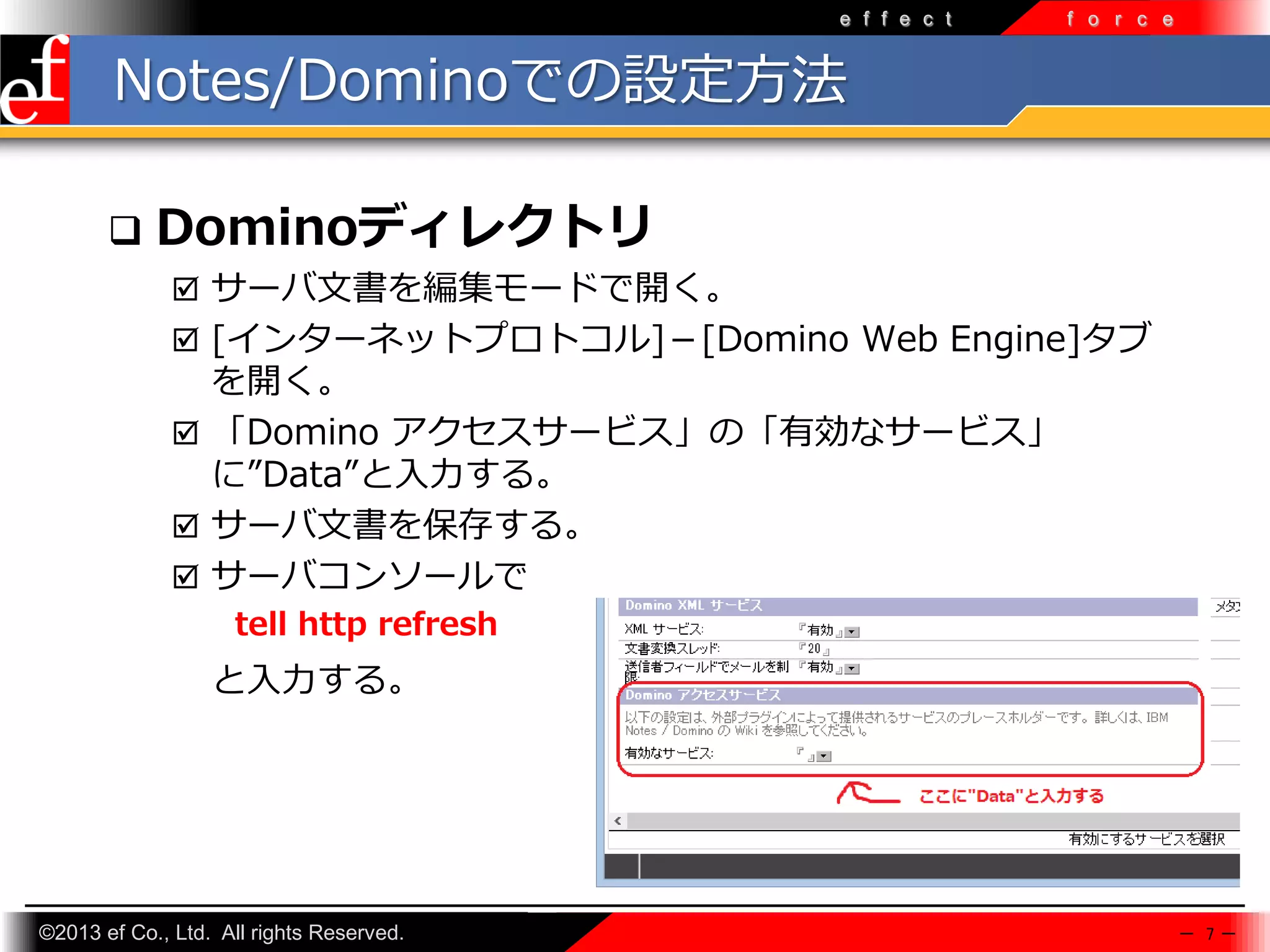Screen dimensions: 1270x952
Task: Click the red tell http refresh text
Action: (366, 624)
